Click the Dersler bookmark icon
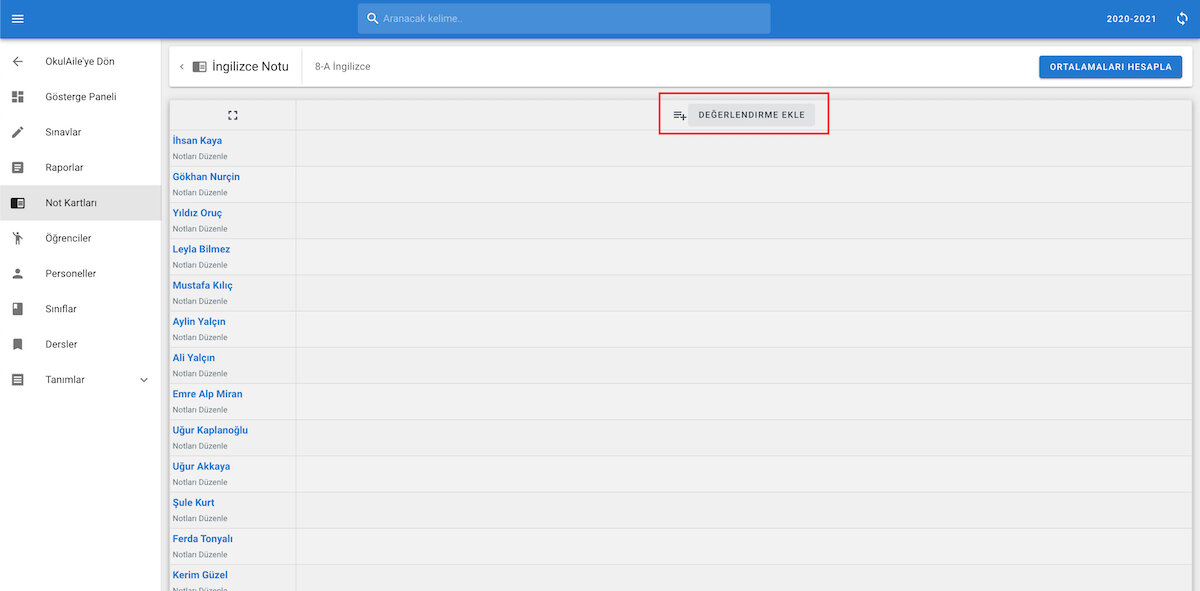Image resolution: width=1200 pixels, height=591 pixels. 17,345
